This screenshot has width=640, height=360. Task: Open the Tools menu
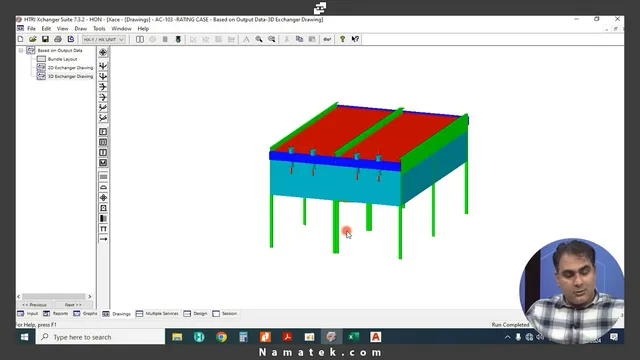(x=99, y=29)
